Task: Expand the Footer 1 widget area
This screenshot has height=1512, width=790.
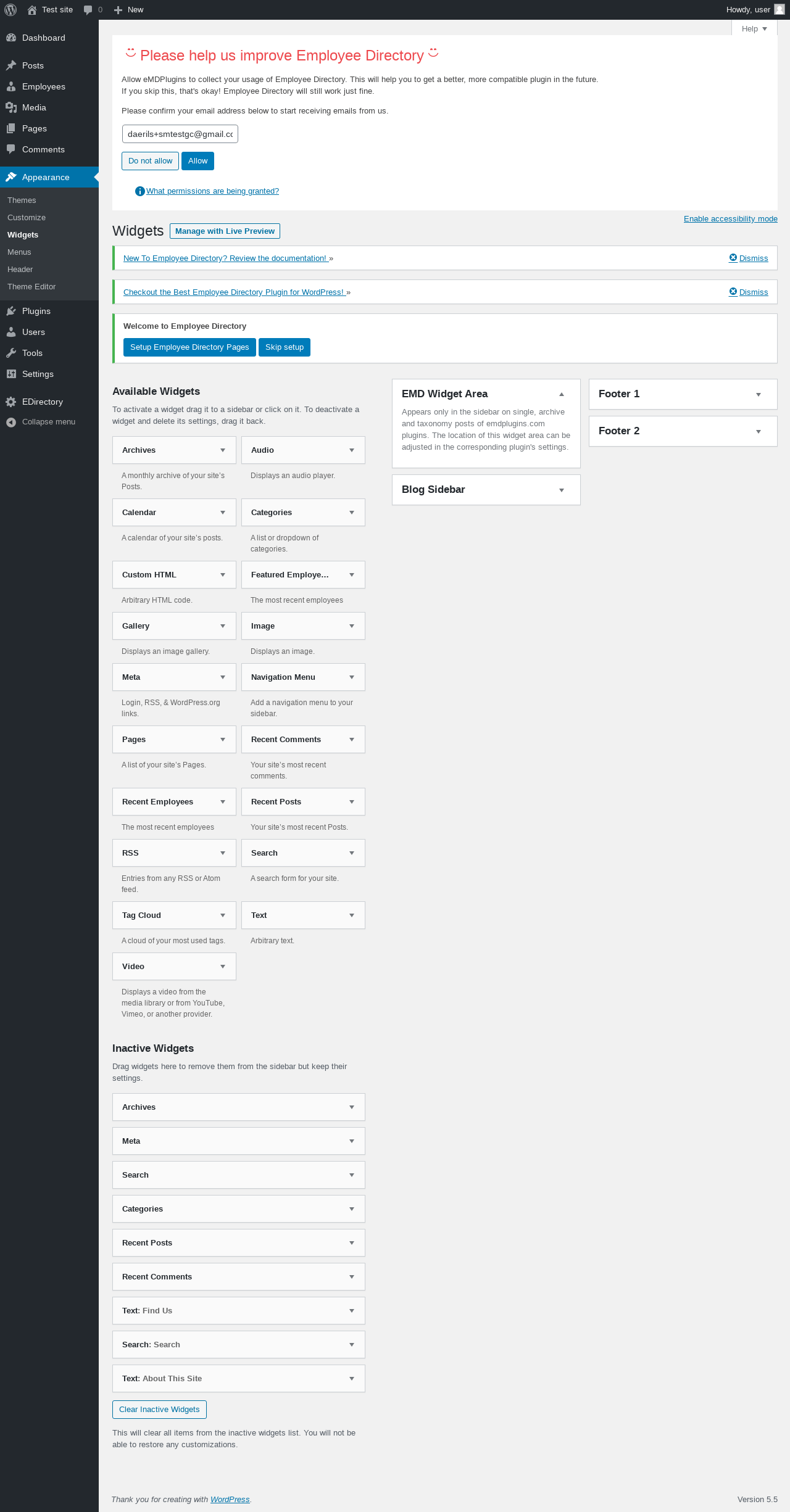Action: (759, 394)
